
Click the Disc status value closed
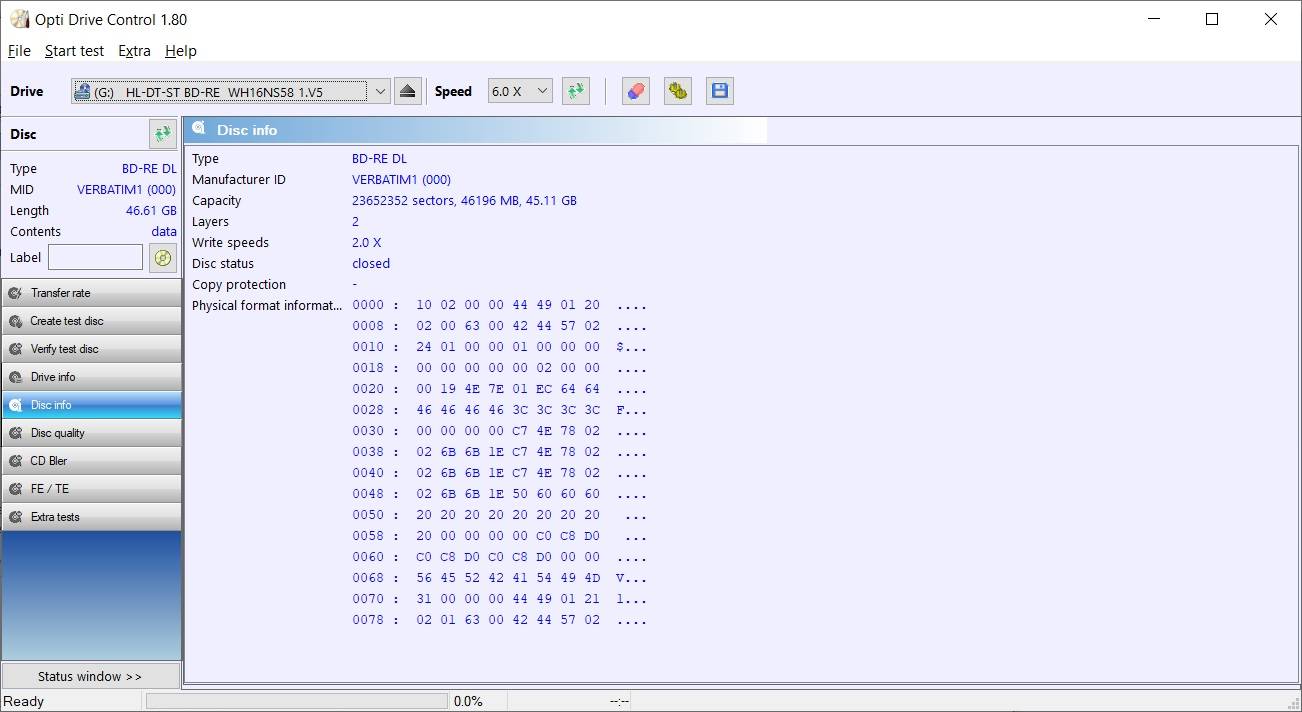point(371,264)
